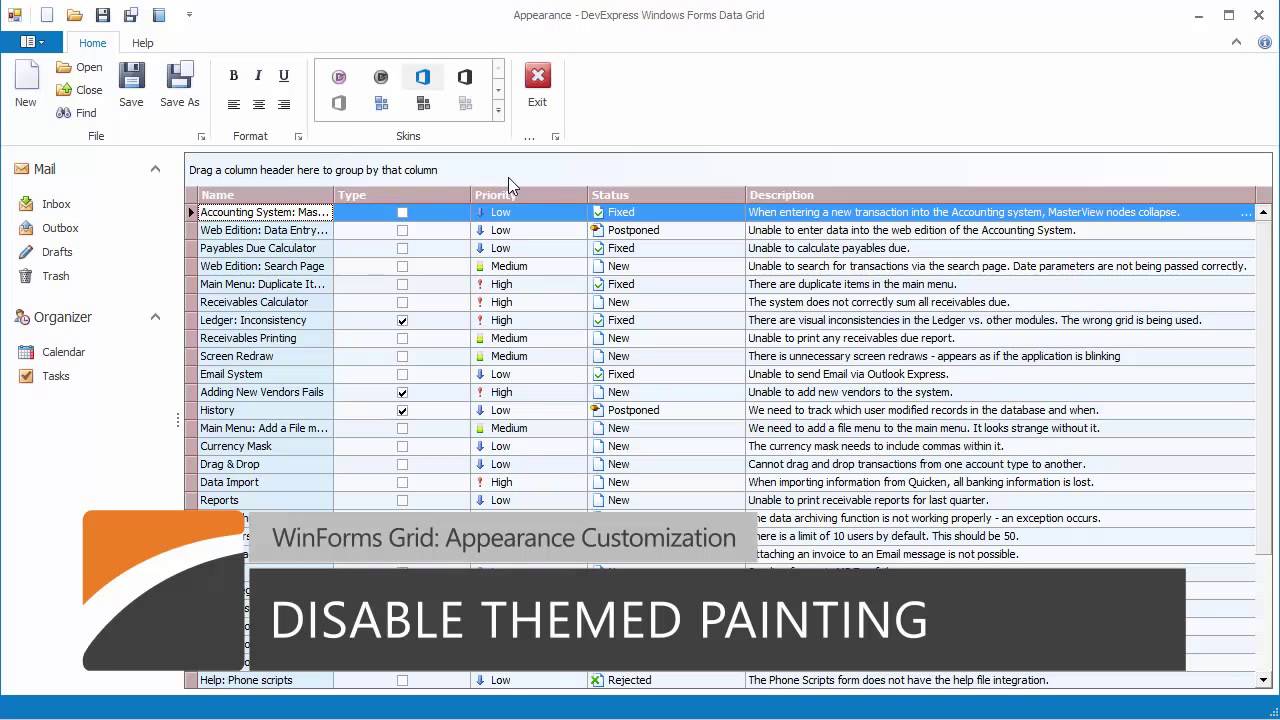Click quick access save disk icon
This screenshot has height=720, width=1280.
coord(103,15)
